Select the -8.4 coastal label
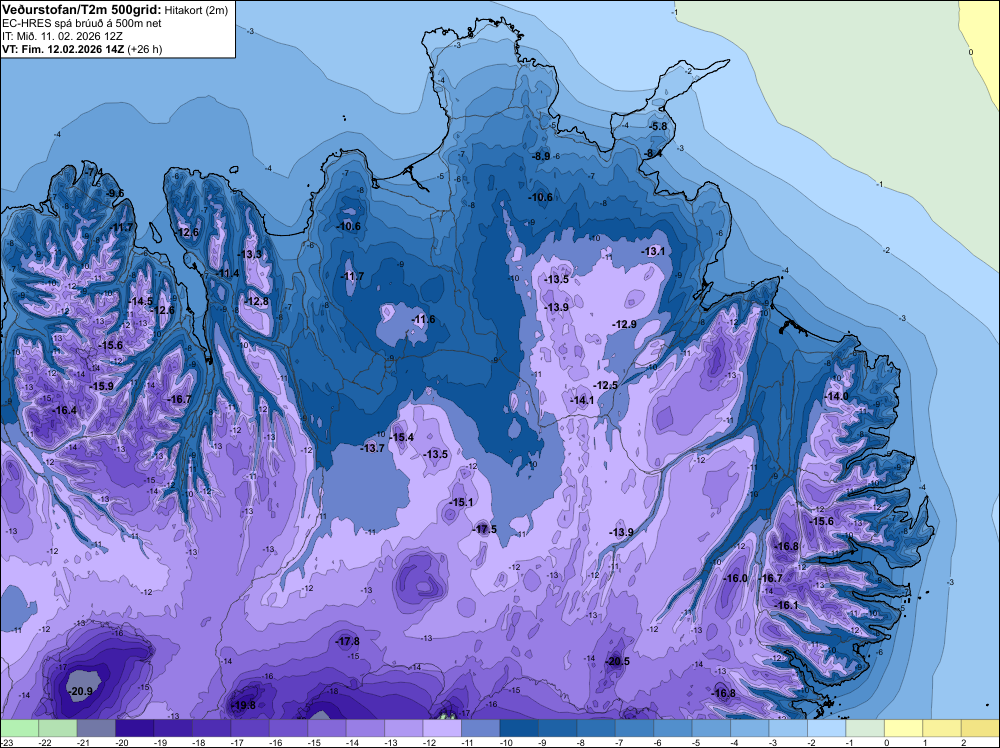 (x=653, y=153)
